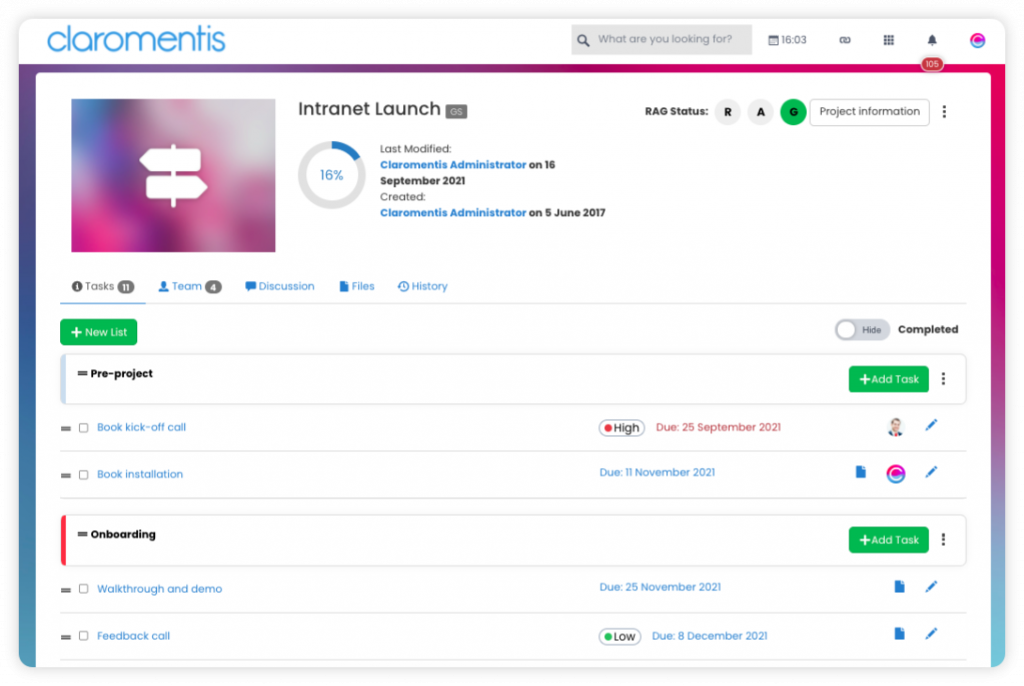Set RAG status to Red
The height and width of the screenshot is (686, 1024).
coord(727,112)
